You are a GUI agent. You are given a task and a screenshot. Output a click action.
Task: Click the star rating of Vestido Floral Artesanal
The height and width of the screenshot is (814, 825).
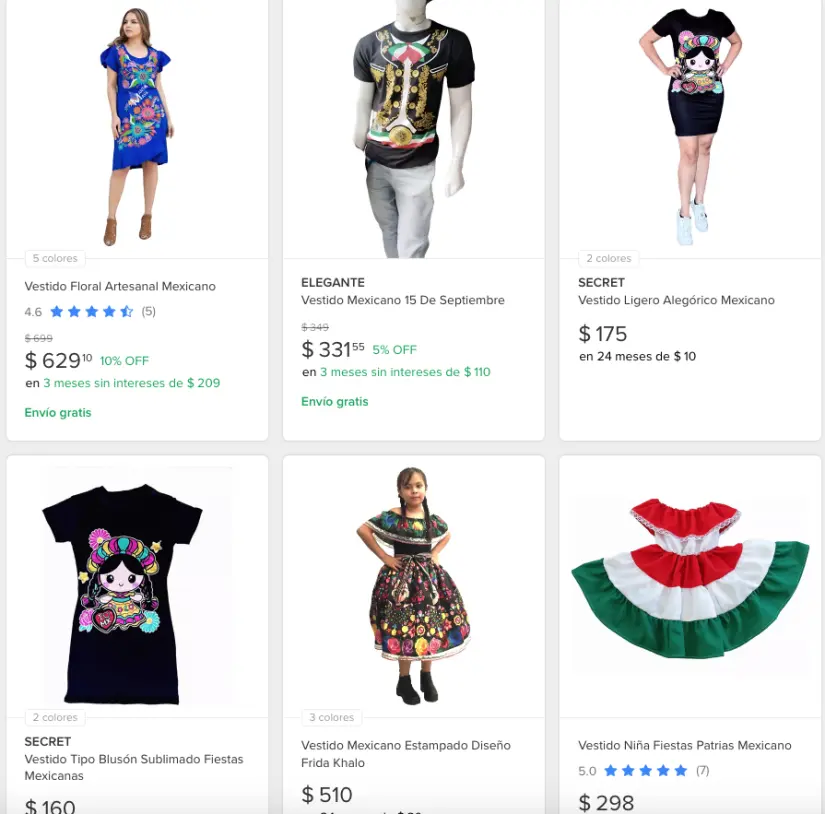tap(91, 312)
